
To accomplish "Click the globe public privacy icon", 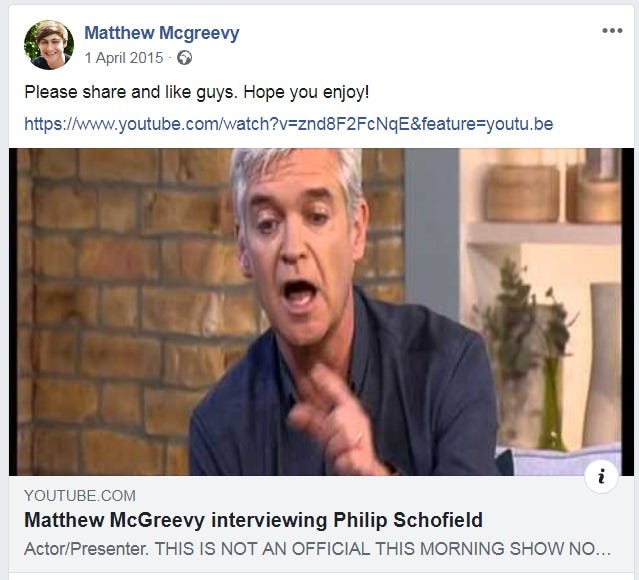I will tap(184, 58).
